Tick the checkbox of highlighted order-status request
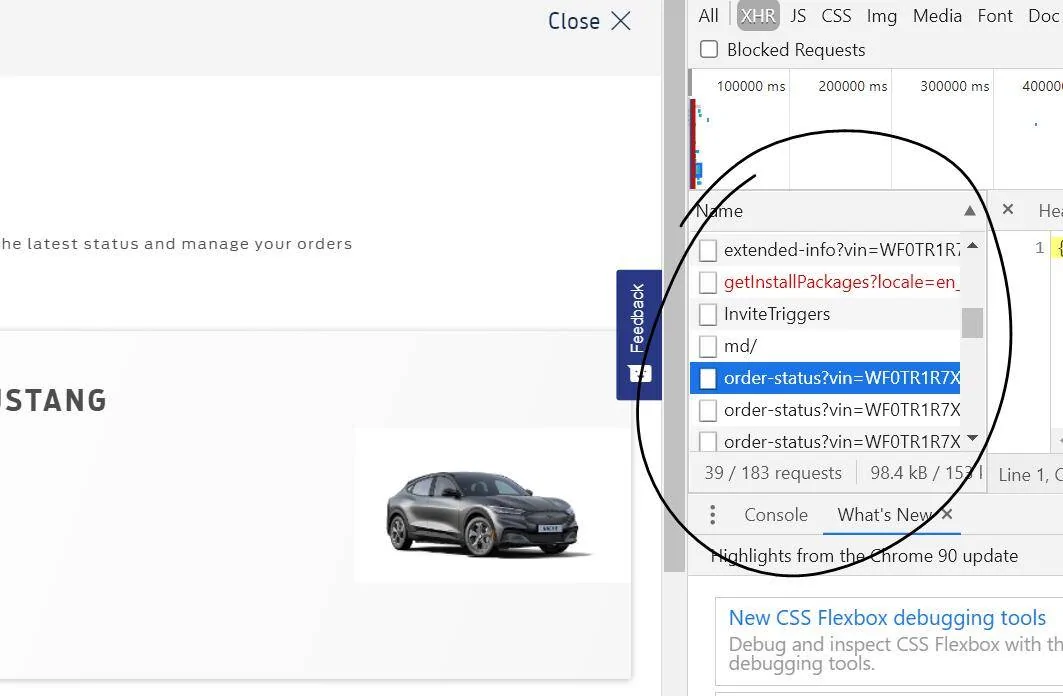The width and height of the screenshot is (1063, 696). click(708, 378)
